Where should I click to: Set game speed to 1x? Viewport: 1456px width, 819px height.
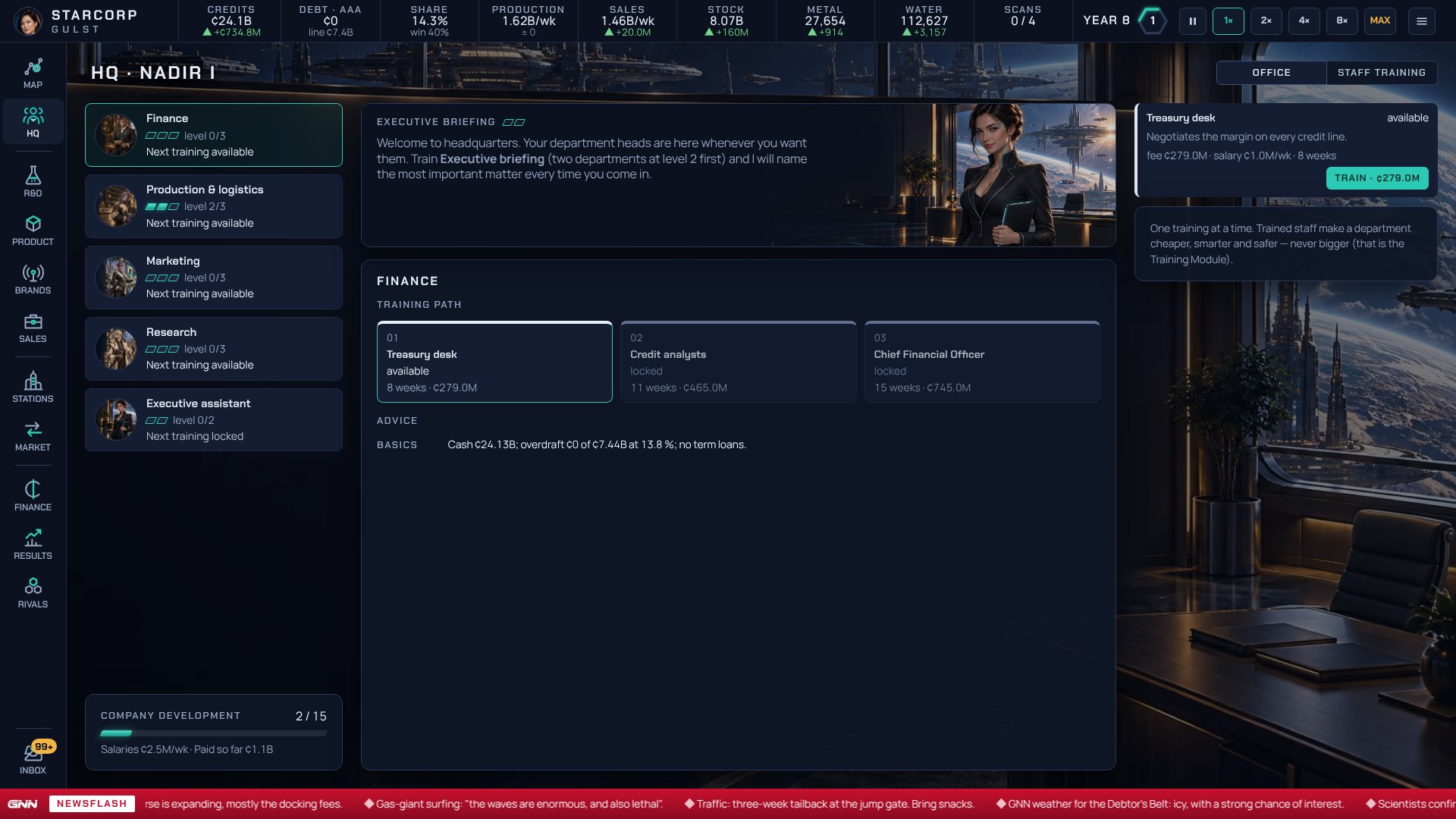tap(1228, 21)
